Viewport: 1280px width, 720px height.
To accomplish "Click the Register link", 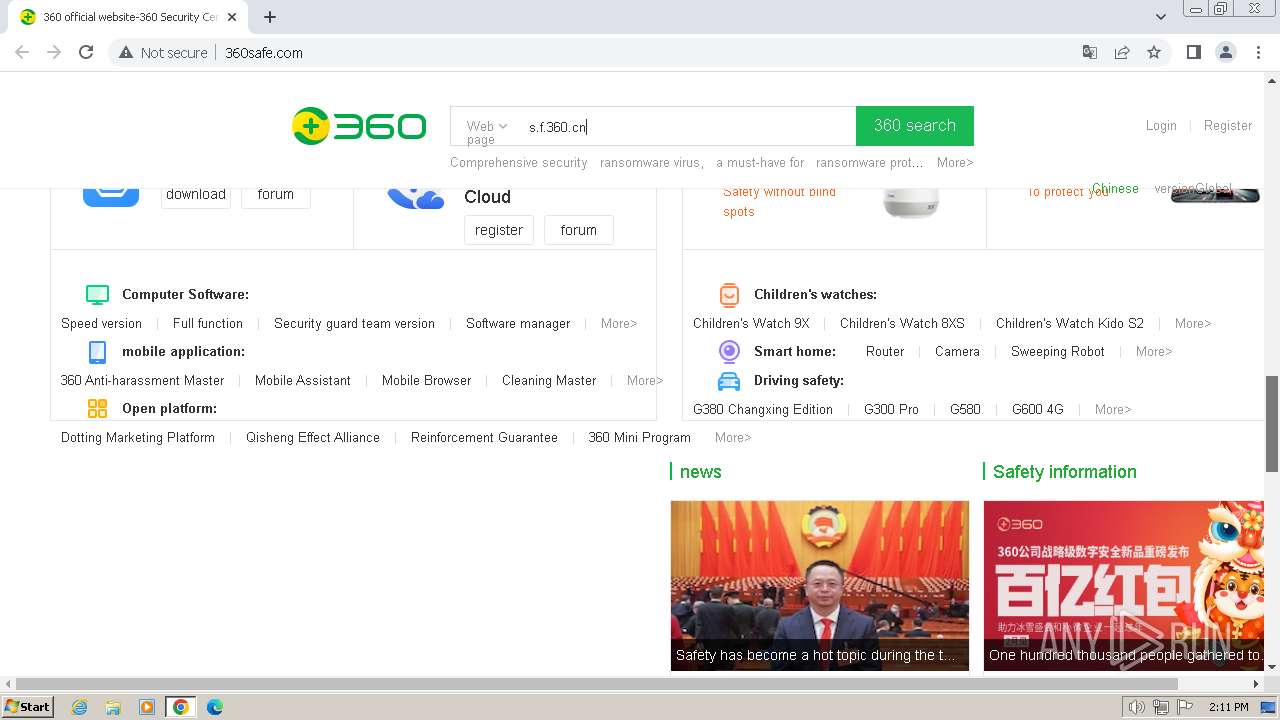I will tap(1228, 125).
